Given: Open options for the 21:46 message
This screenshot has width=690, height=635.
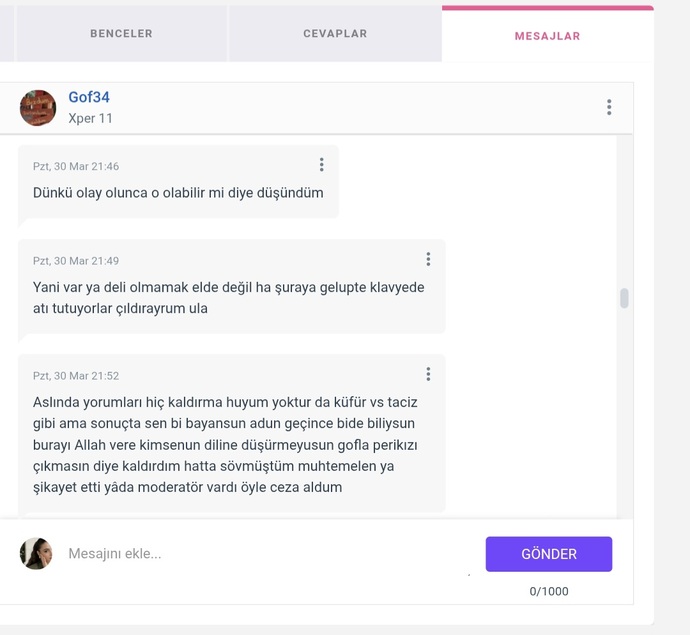Looking at the screenshot, I should point(322,165).
